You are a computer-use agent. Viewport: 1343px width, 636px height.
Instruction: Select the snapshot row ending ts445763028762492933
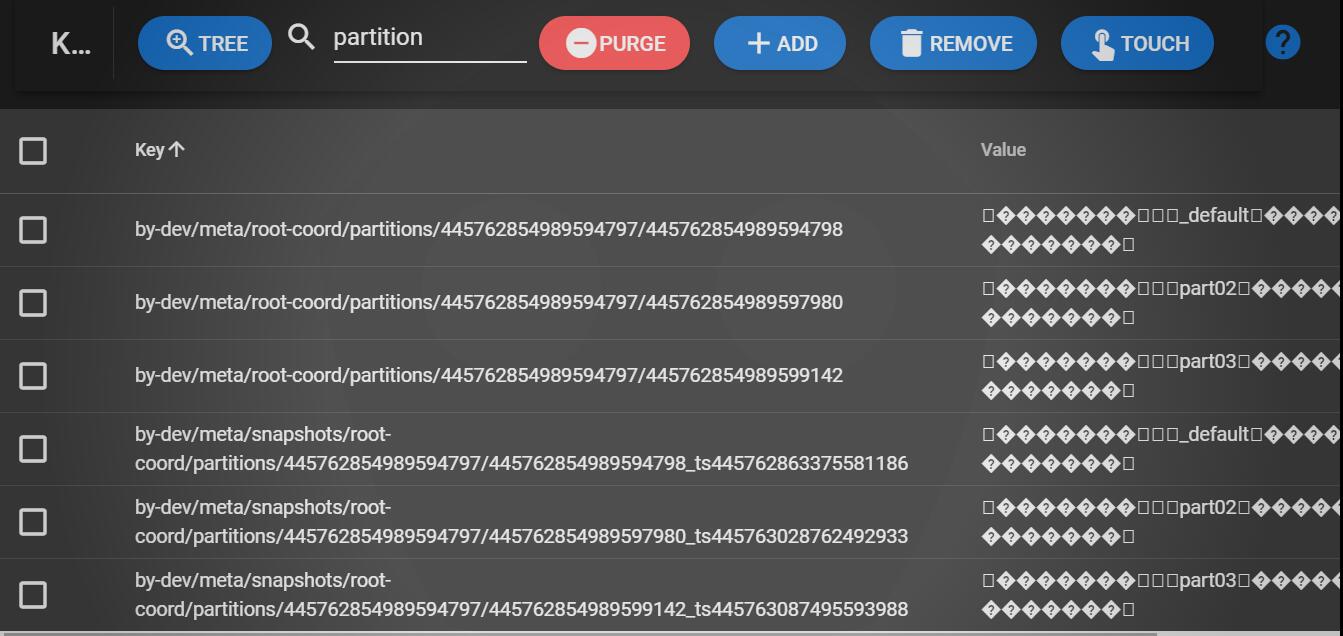click(33, 522)
